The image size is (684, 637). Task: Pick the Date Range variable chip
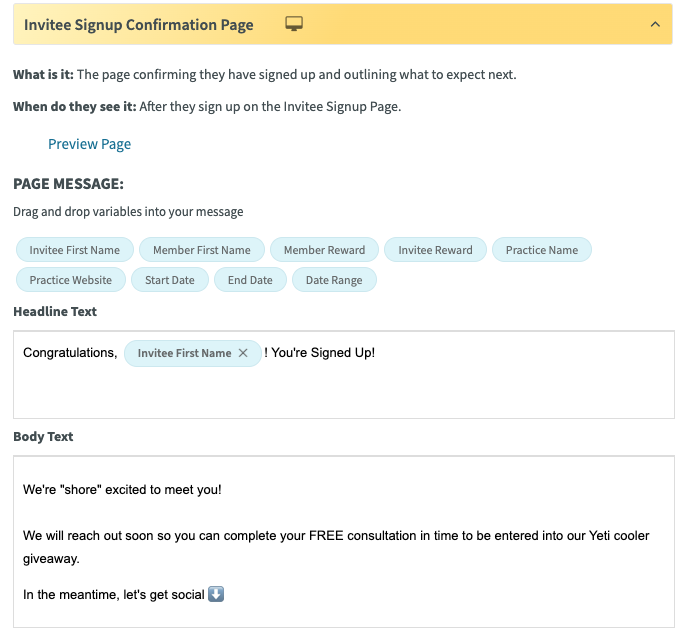pyautogui.click(x=334, y=280)
